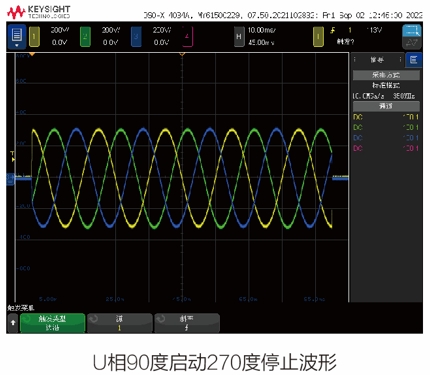
Task: Click the back arrow softkey
Action: 13,322
